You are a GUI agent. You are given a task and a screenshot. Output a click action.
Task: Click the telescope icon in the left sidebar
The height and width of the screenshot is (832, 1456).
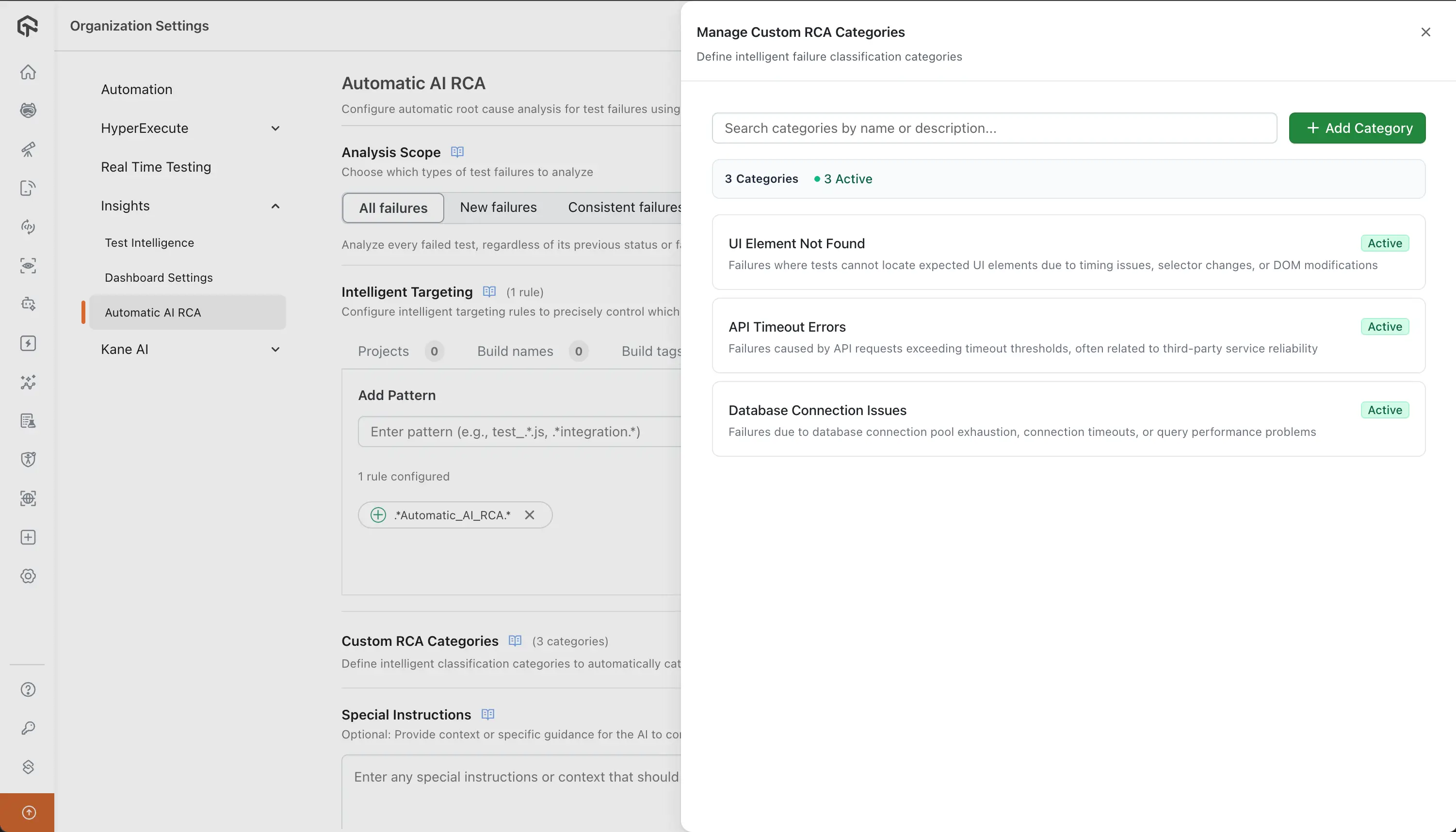[x=28, y=150]
